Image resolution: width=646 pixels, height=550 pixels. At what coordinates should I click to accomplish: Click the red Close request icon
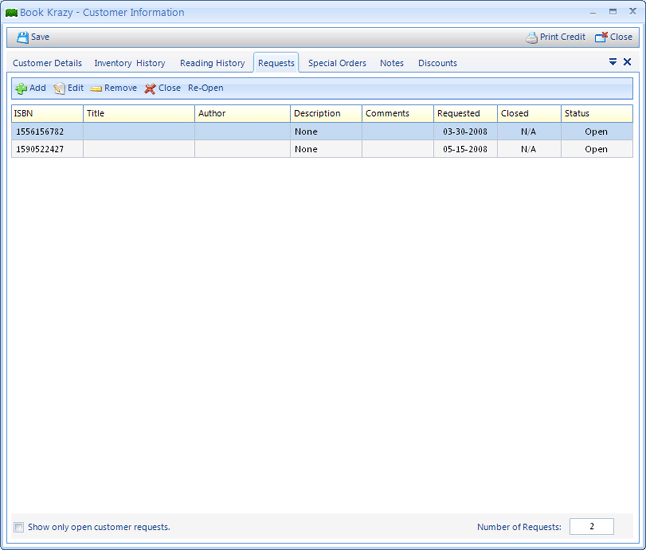coord(150,89)
